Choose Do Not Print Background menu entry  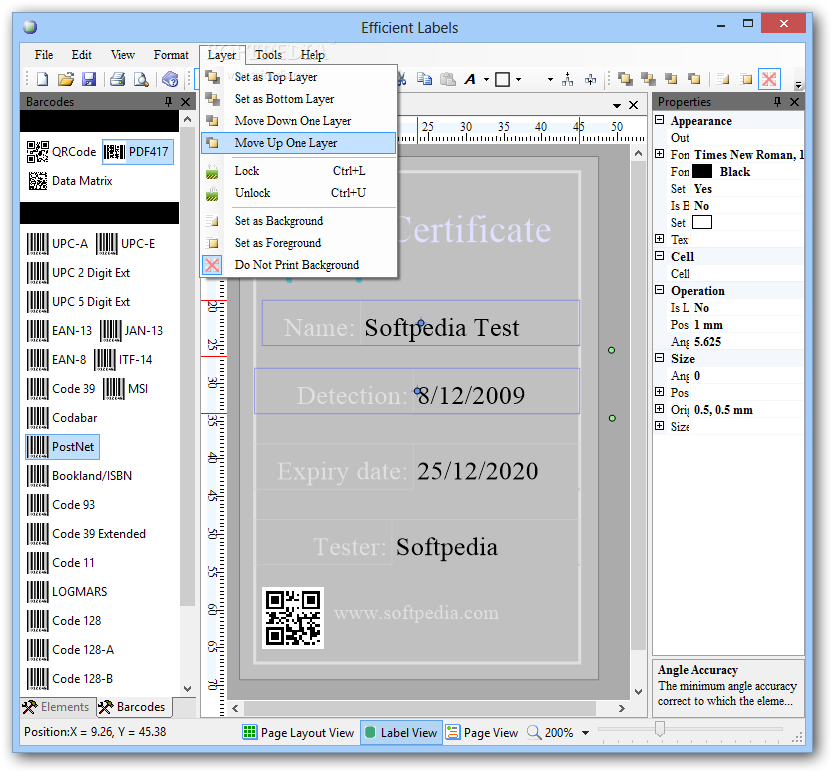[298, 265]
